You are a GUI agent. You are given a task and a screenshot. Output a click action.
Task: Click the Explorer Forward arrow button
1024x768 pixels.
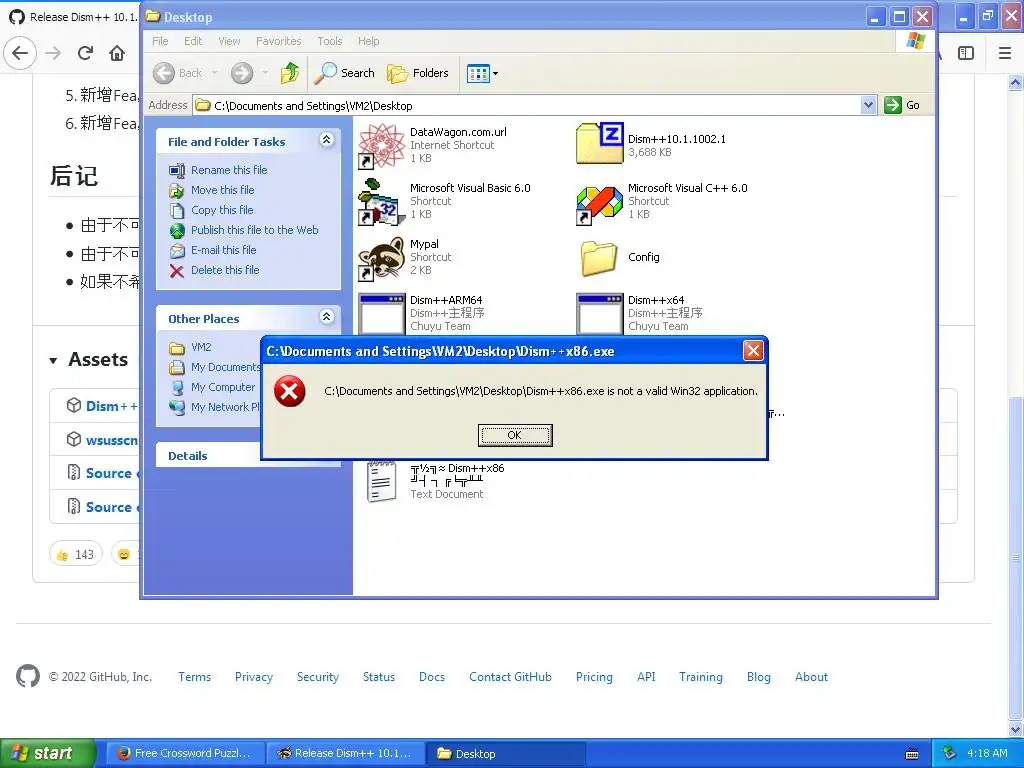[242, 73]
